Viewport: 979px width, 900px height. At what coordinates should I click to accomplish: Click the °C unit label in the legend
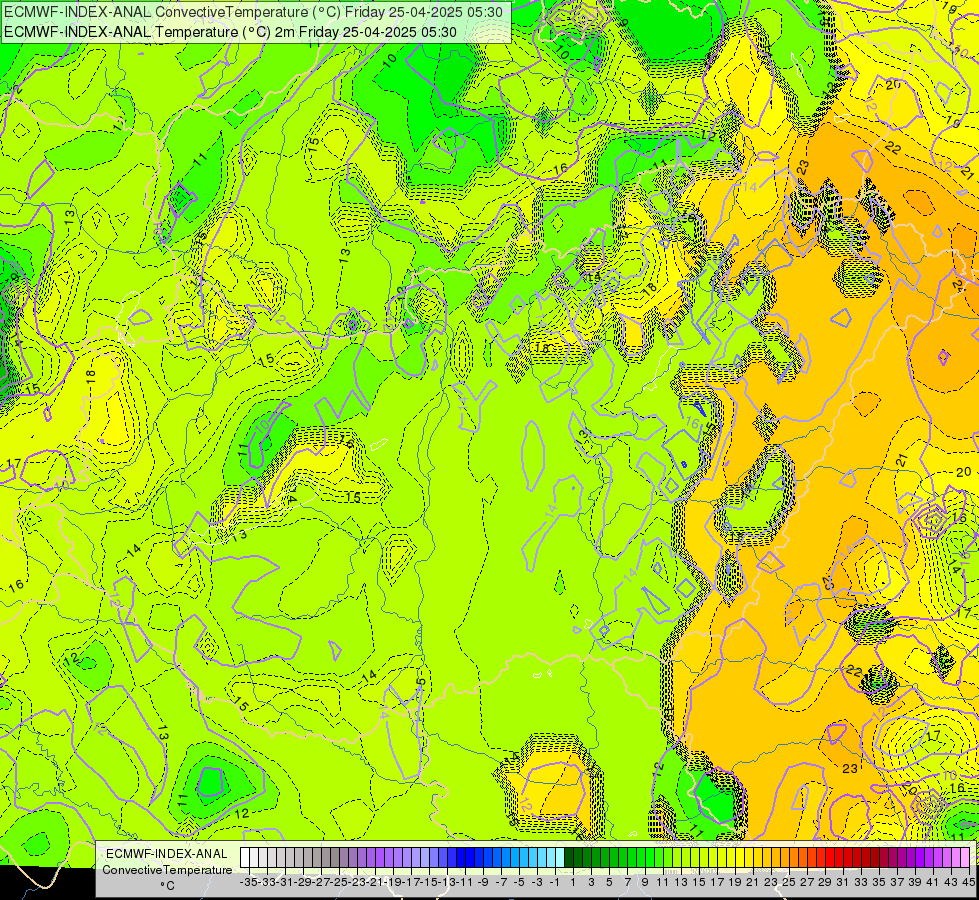(167, 885)
